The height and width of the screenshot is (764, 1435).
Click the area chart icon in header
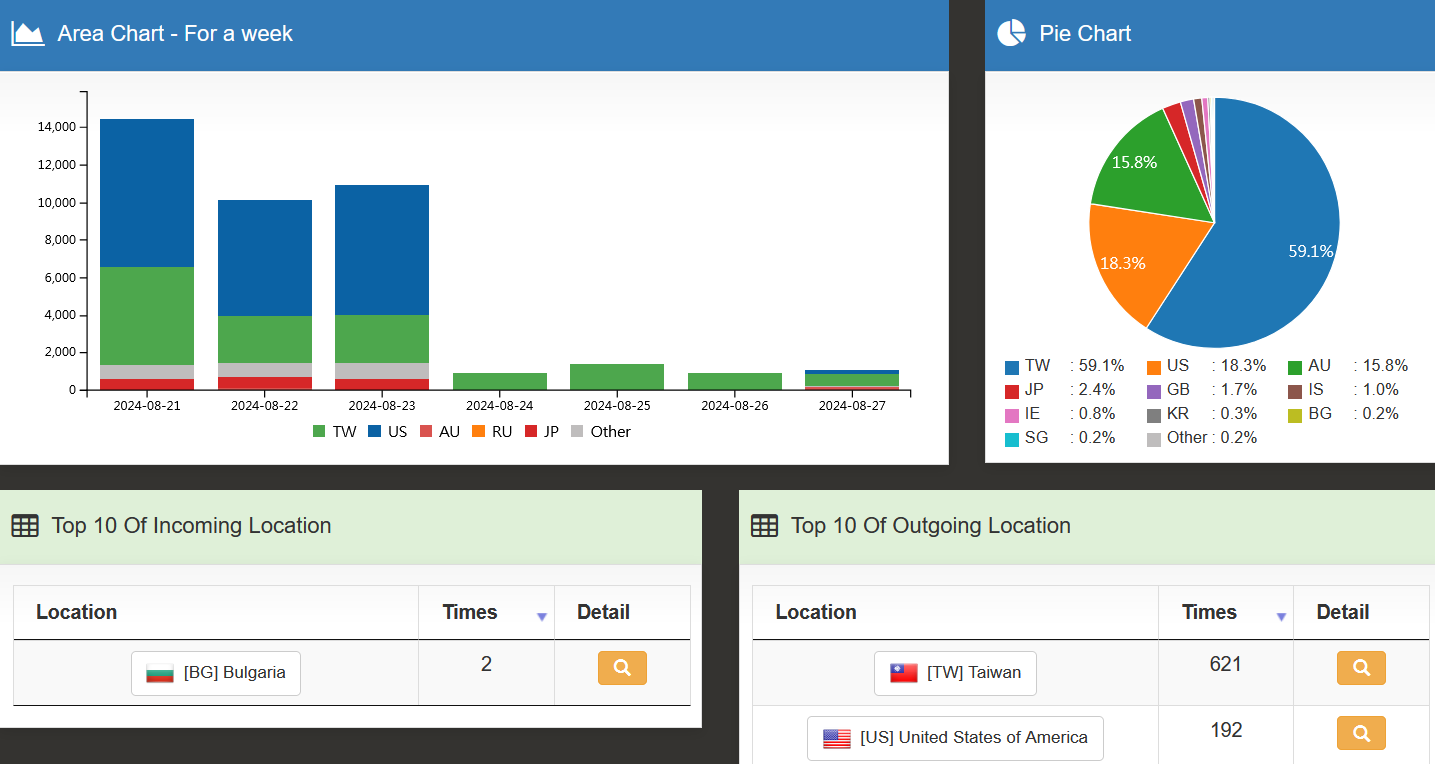click(28, 33)
